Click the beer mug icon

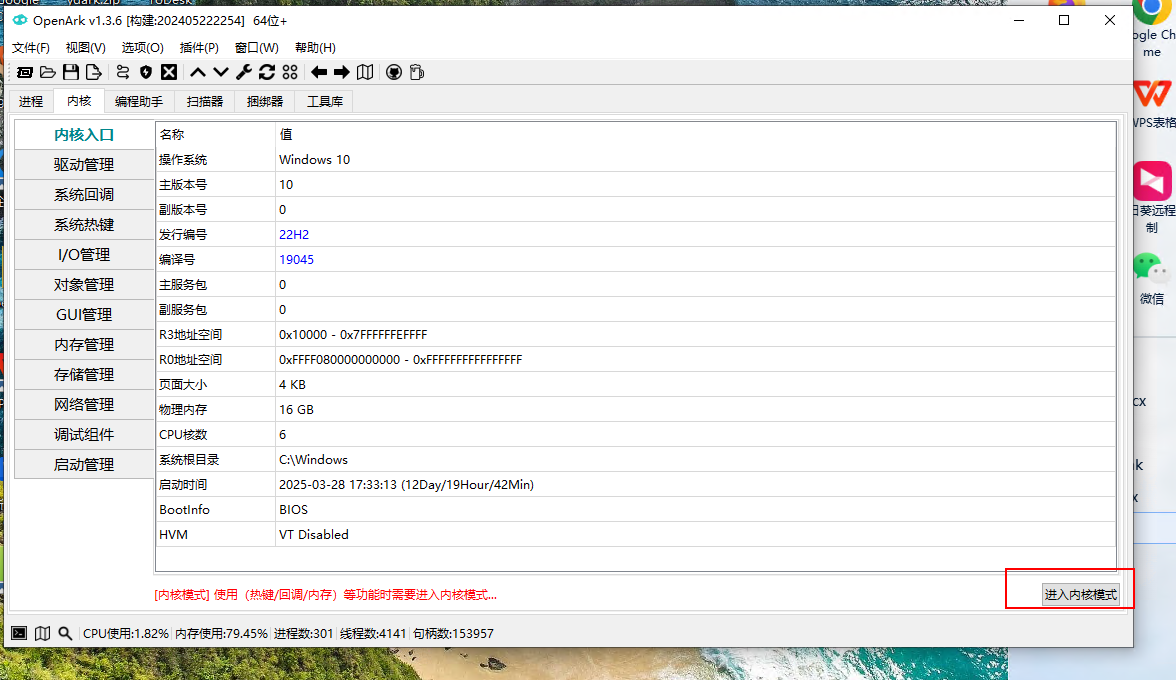(417, 72)
